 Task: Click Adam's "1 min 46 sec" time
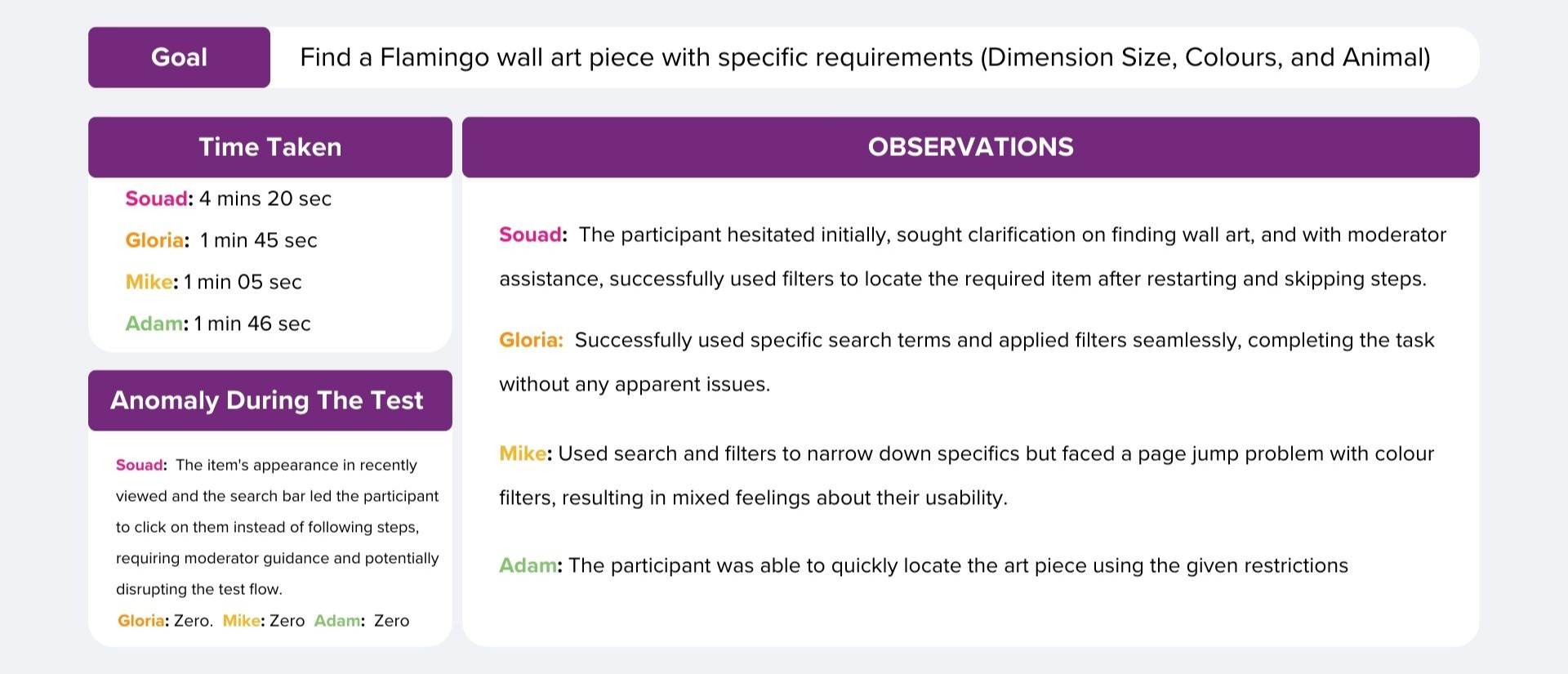coord(252,324)
